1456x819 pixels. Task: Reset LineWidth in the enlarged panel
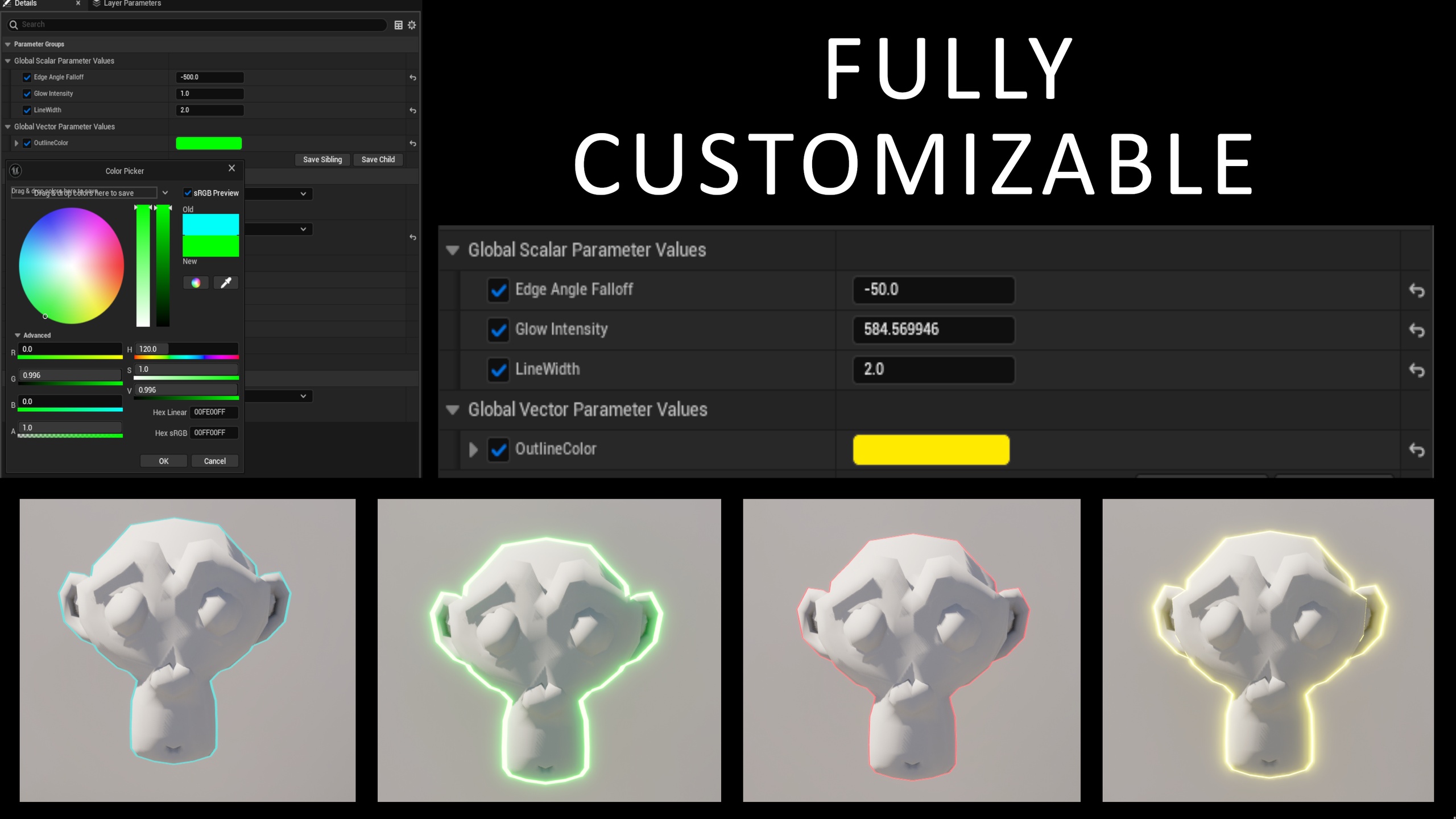pyautogui.click(x=1416, y=370)
